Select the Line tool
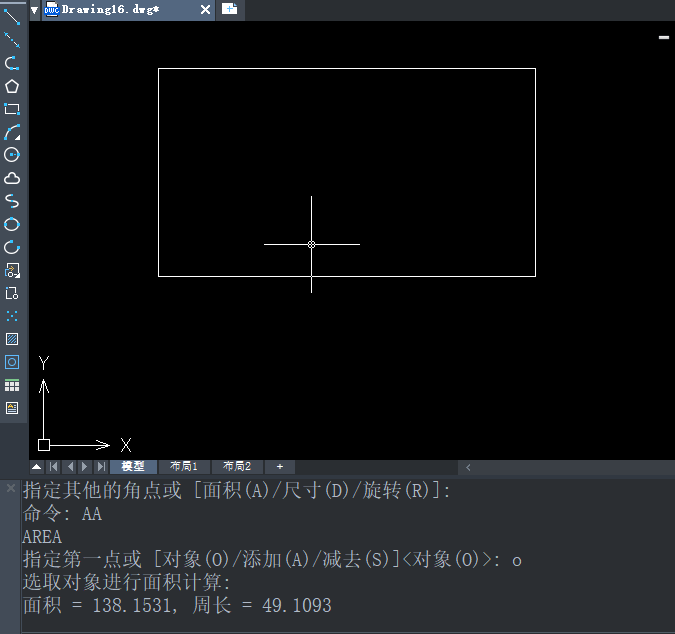 click(12, 17)
